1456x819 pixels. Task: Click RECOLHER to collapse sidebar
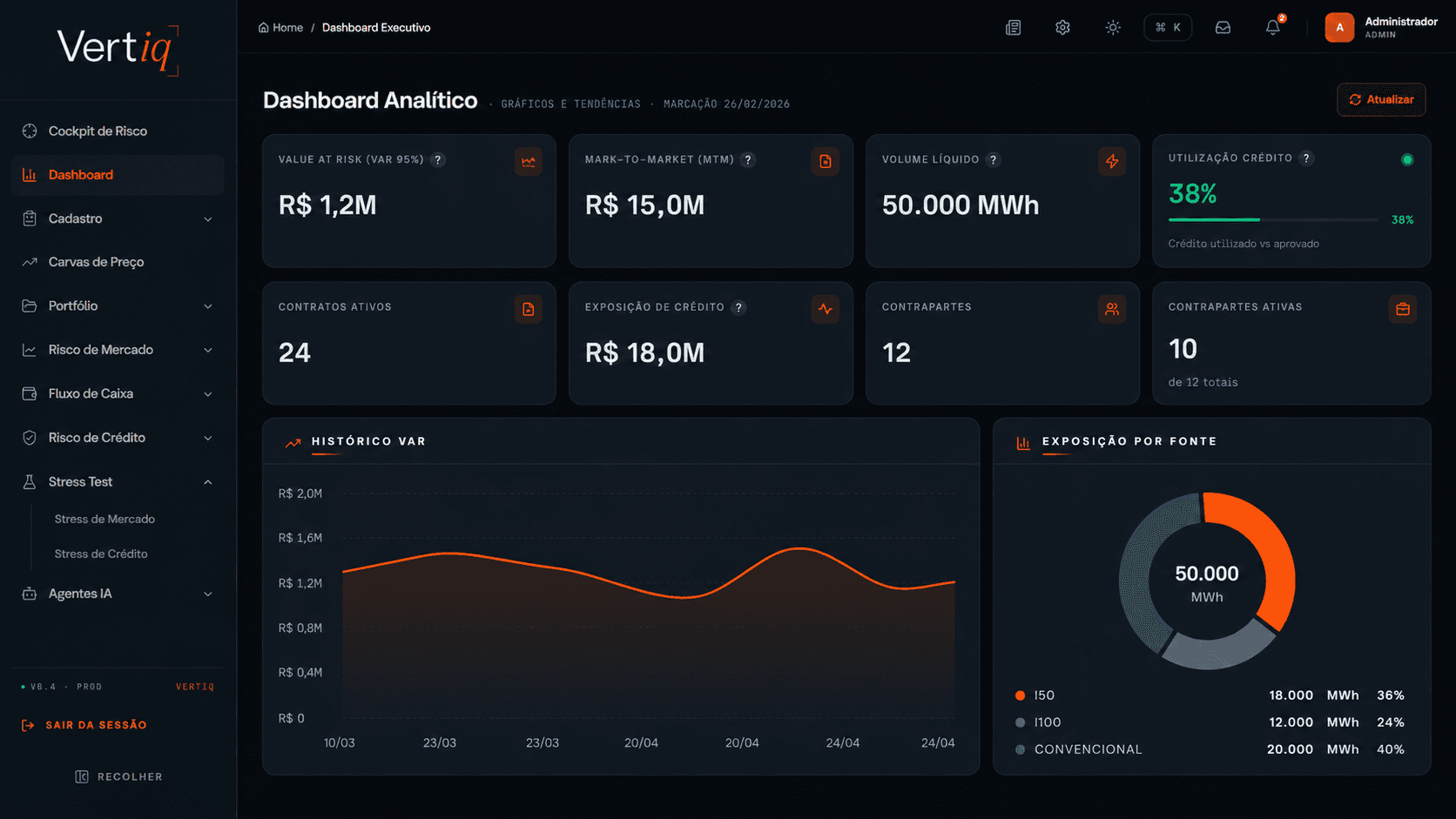coord(118,776)
